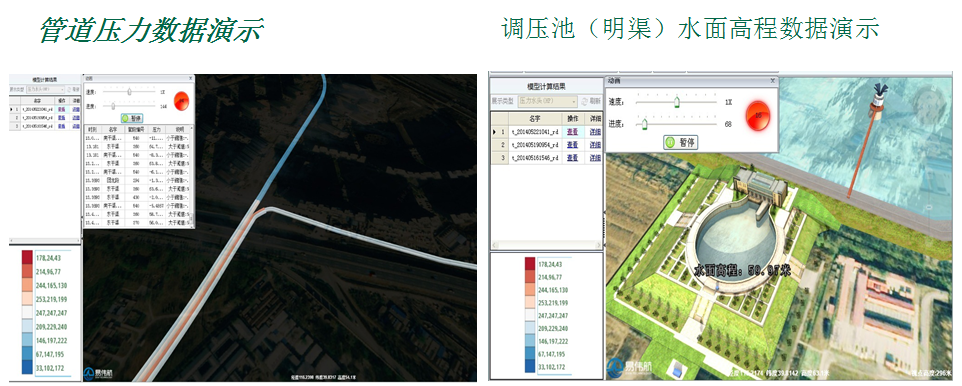
Task: Click 详细 link for third row in right table
Action: (x=595, y=158)
